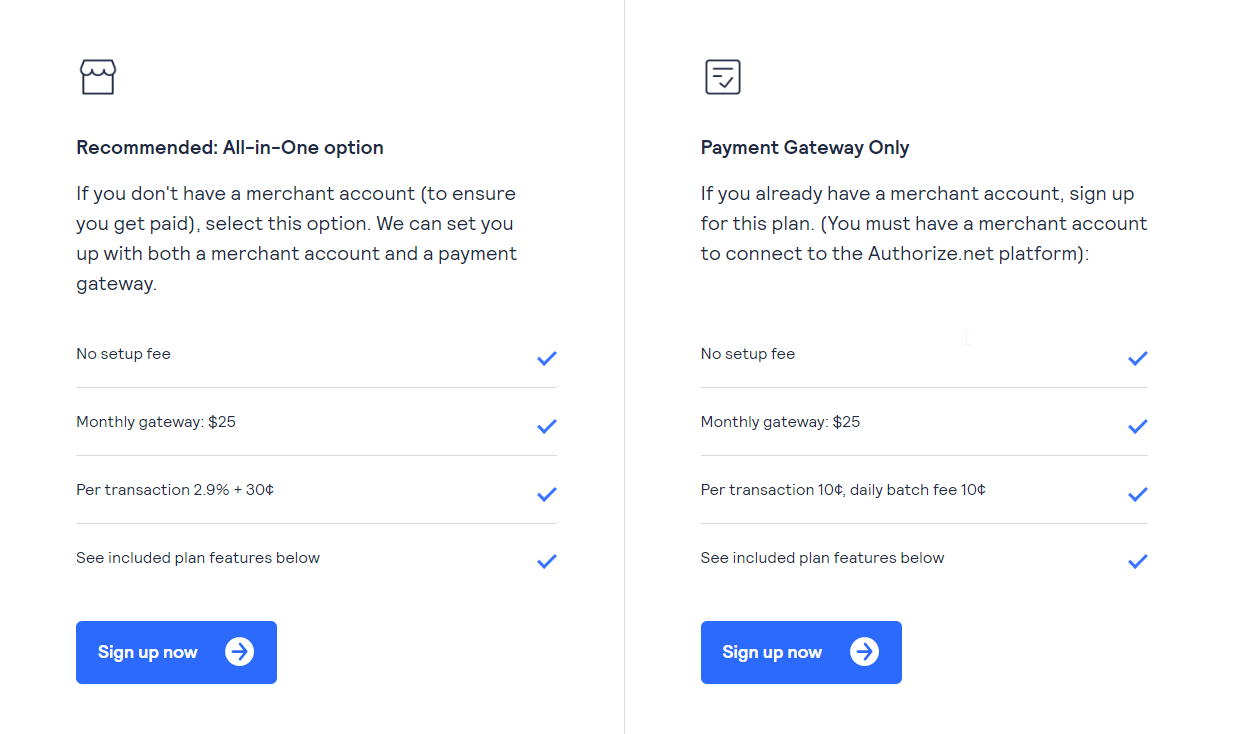Click the checkmark beside All-in-One monthly gateway $25
Viewport: 1247px width, 734px height.
coord(547,426)
